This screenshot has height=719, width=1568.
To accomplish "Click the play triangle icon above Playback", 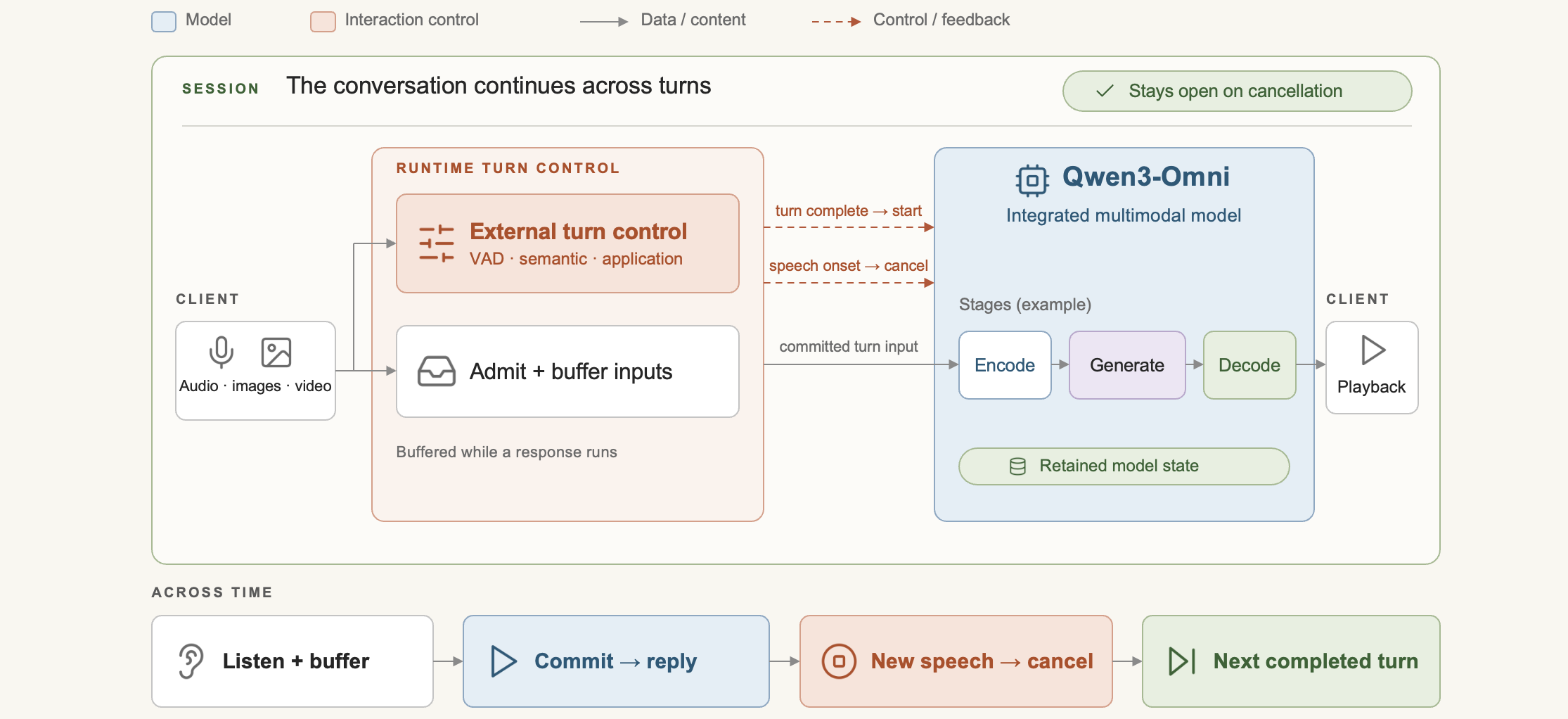I will tap(1373, 350).
